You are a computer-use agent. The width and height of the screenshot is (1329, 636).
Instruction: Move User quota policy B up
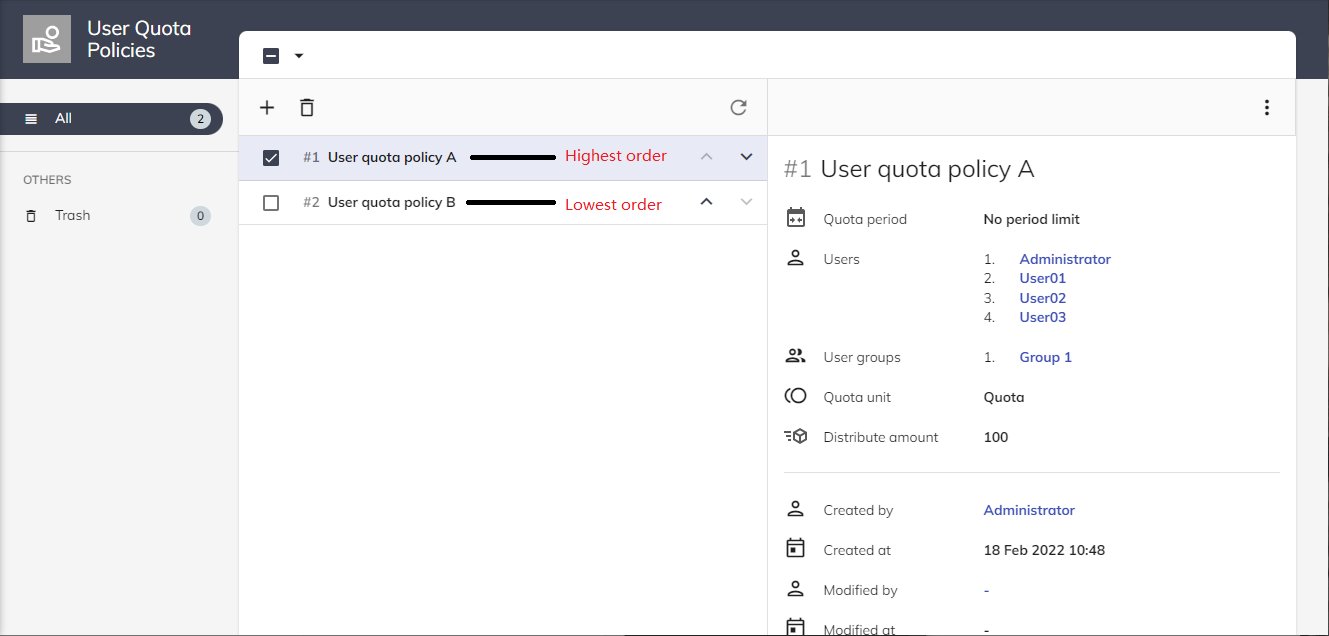pyautogui.click(x=706, y=202)
